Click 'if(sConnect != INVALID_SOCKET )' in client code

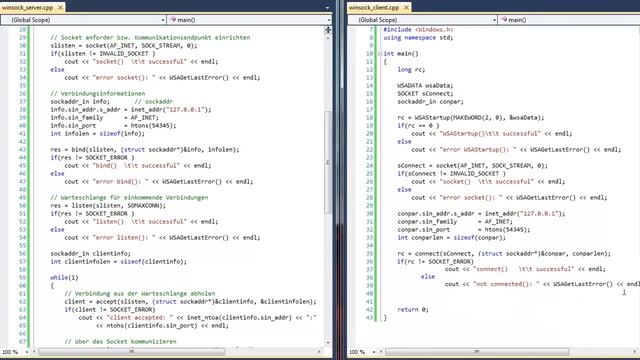(x=451, y=173)
